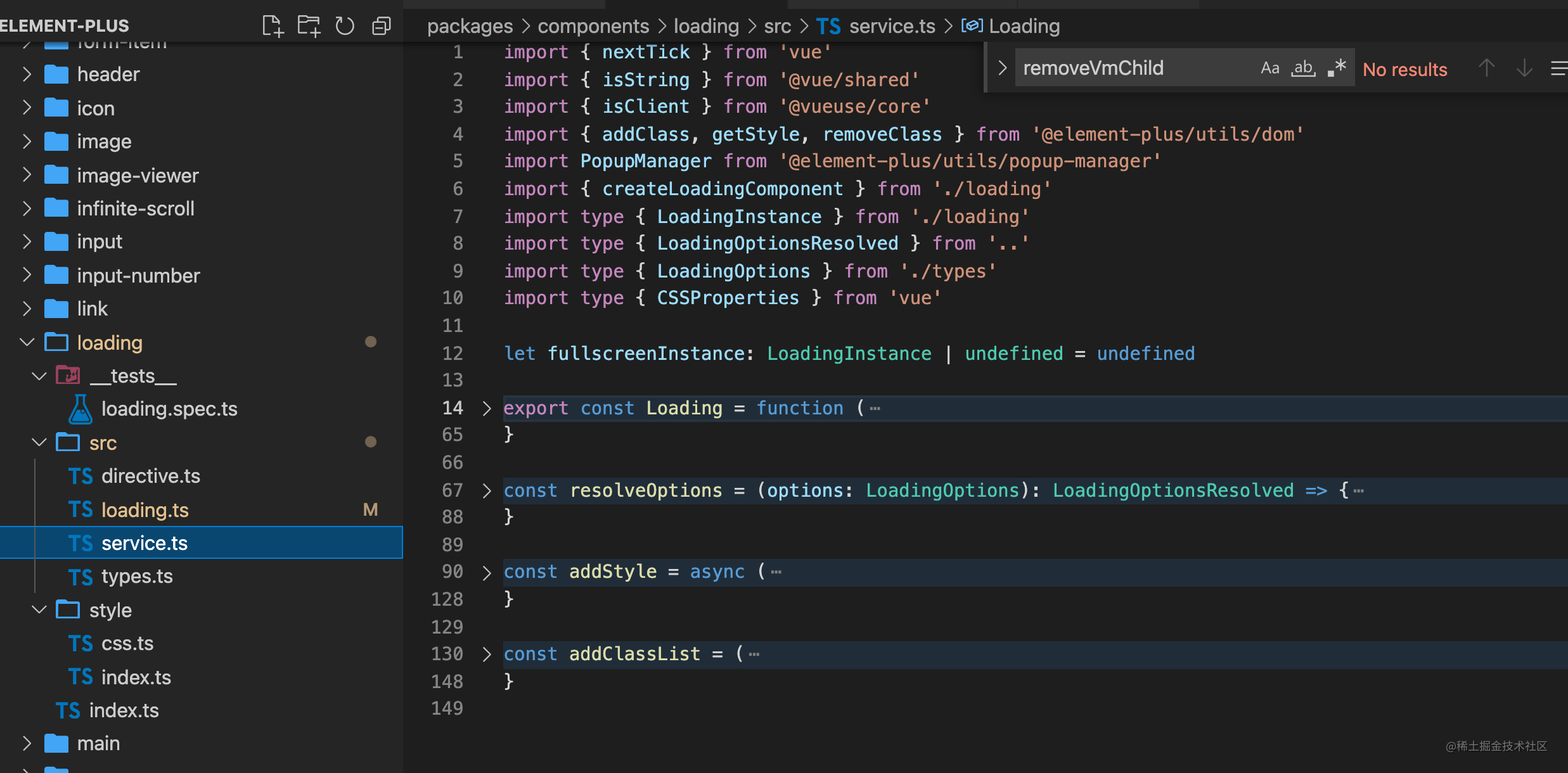The height and width of the screenshot is (773, 1568).
Task: Click the search input field for 'removeVmChild'
Action: pos(1131,67)
